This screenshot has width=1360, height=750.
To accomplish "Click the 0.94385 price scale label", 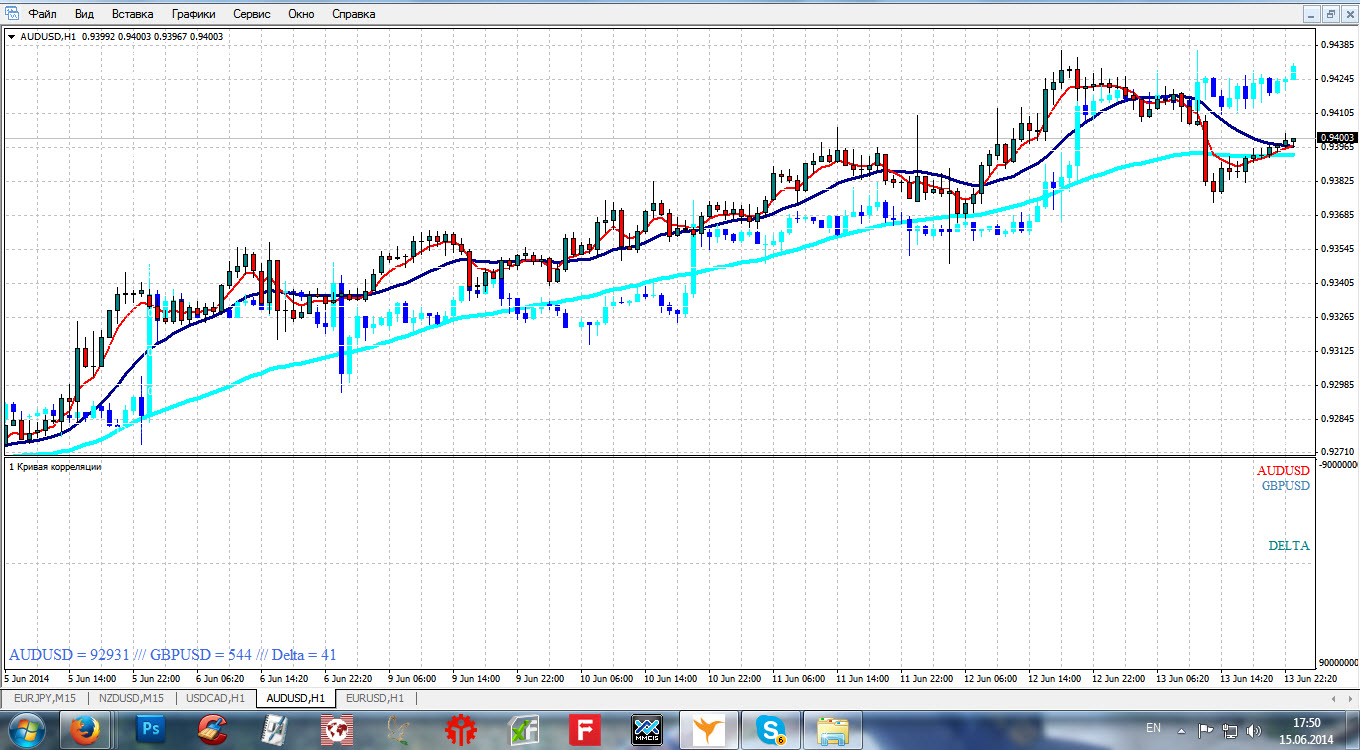I will 1337,45.
